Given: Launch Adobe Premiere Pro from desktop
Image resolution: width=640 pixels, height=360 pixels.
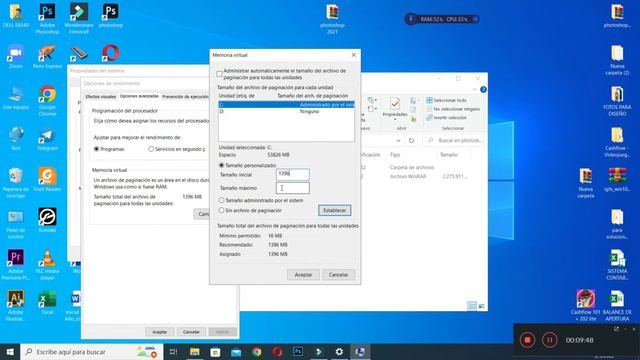Looking at the screenshot, I should [16, 264].
